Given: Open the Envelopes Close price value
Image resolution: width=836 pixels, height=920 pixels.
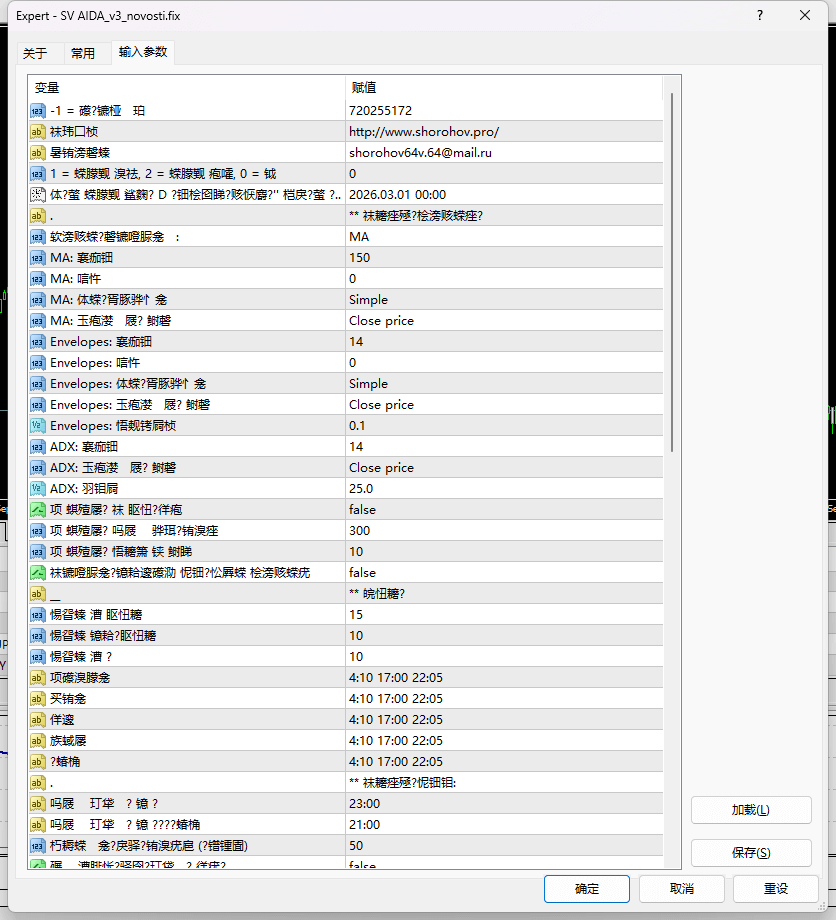Looking at the screenshot, I should click(505, 405).
